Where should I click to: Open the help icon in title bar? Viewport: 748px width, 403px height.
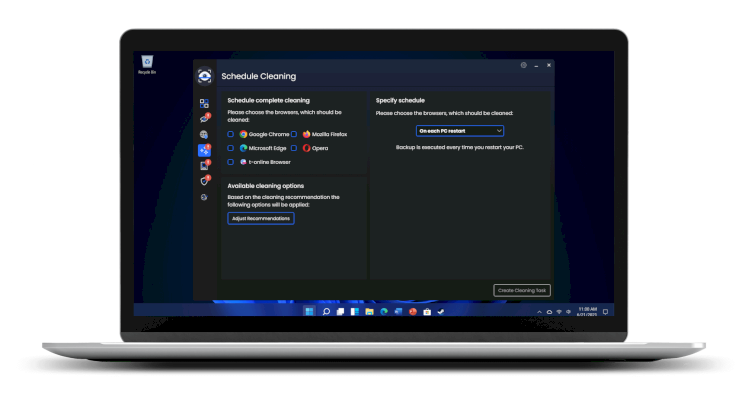(x=524, y=65)
